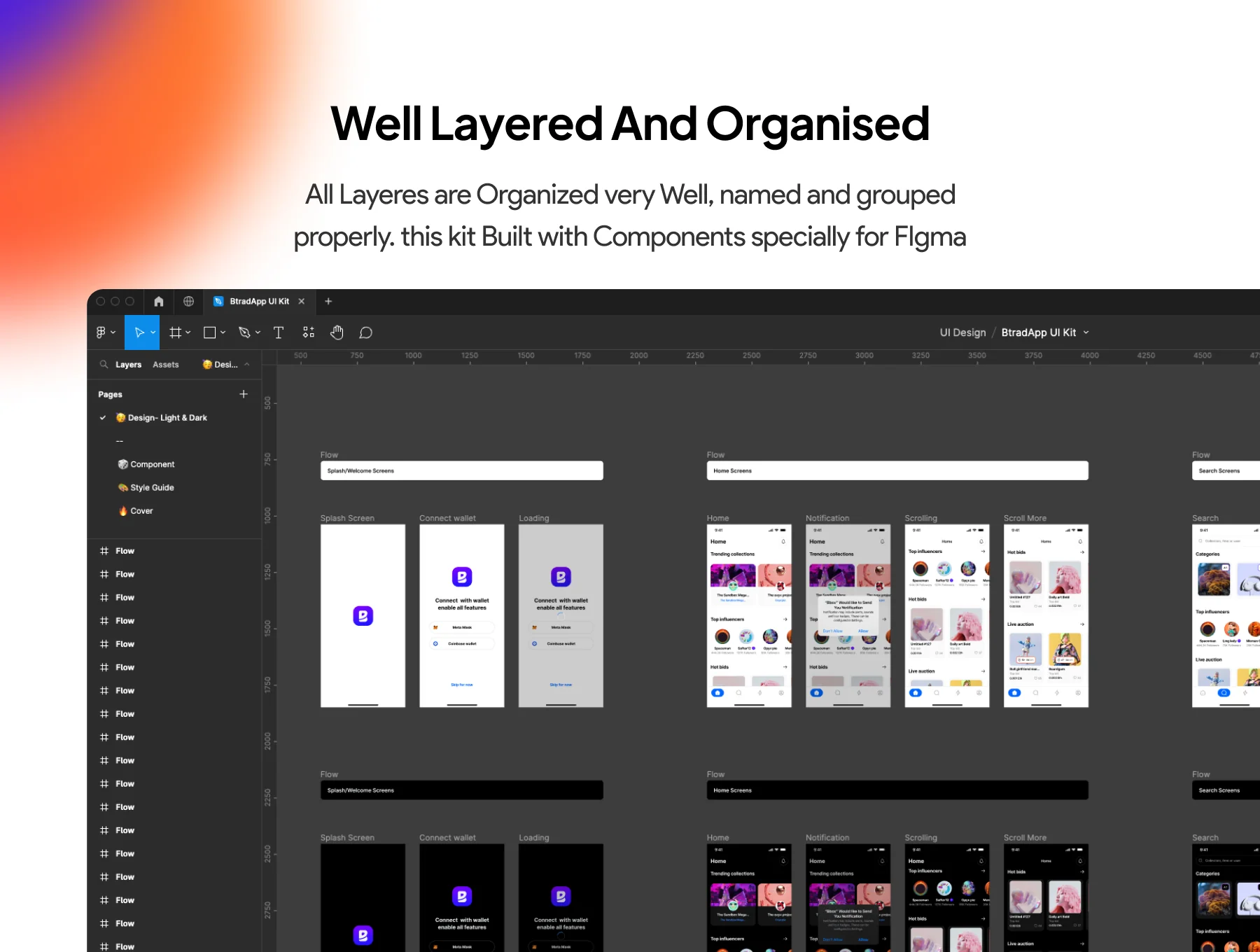Click the search icon in the left panel

click(104, 364)
